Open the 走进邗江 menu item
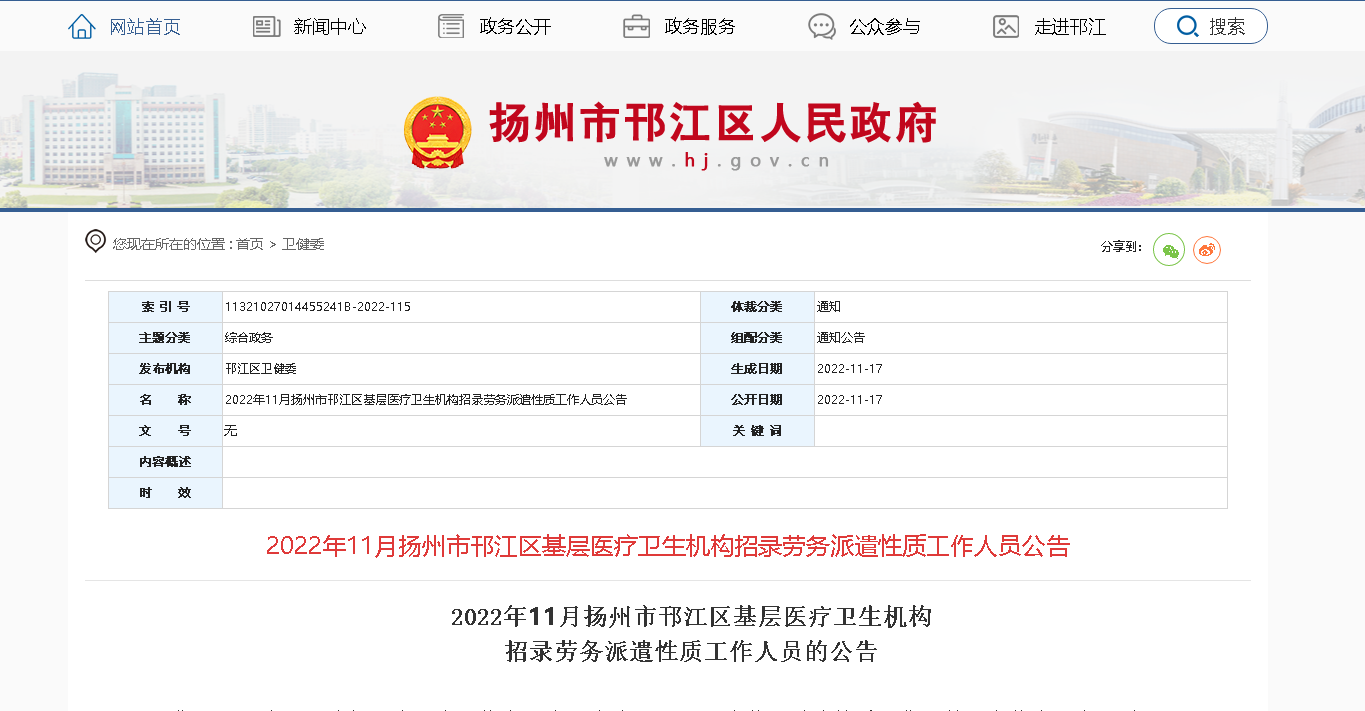 [1070, 27]
